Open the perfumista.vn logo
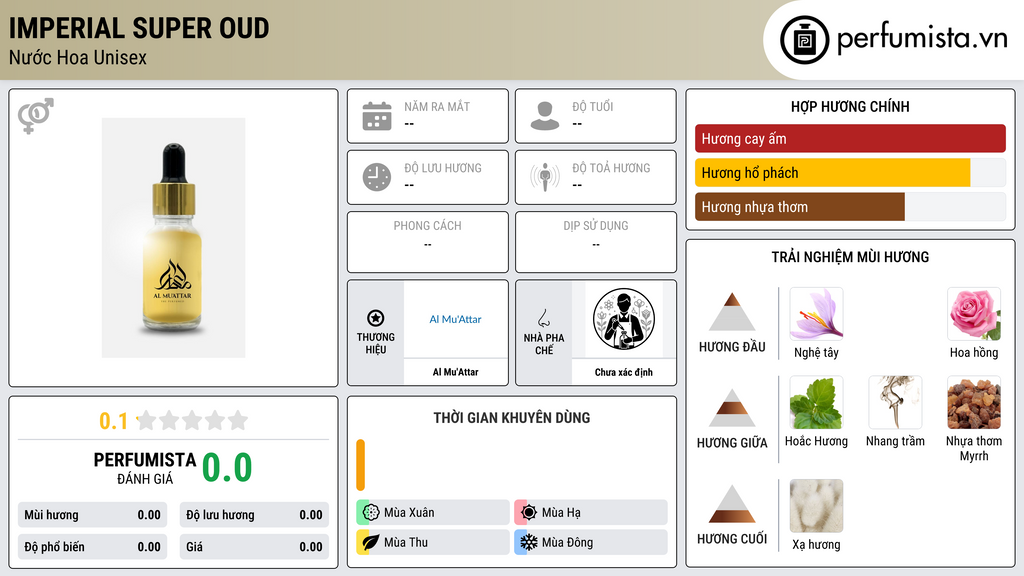 [x=894, y=39]
